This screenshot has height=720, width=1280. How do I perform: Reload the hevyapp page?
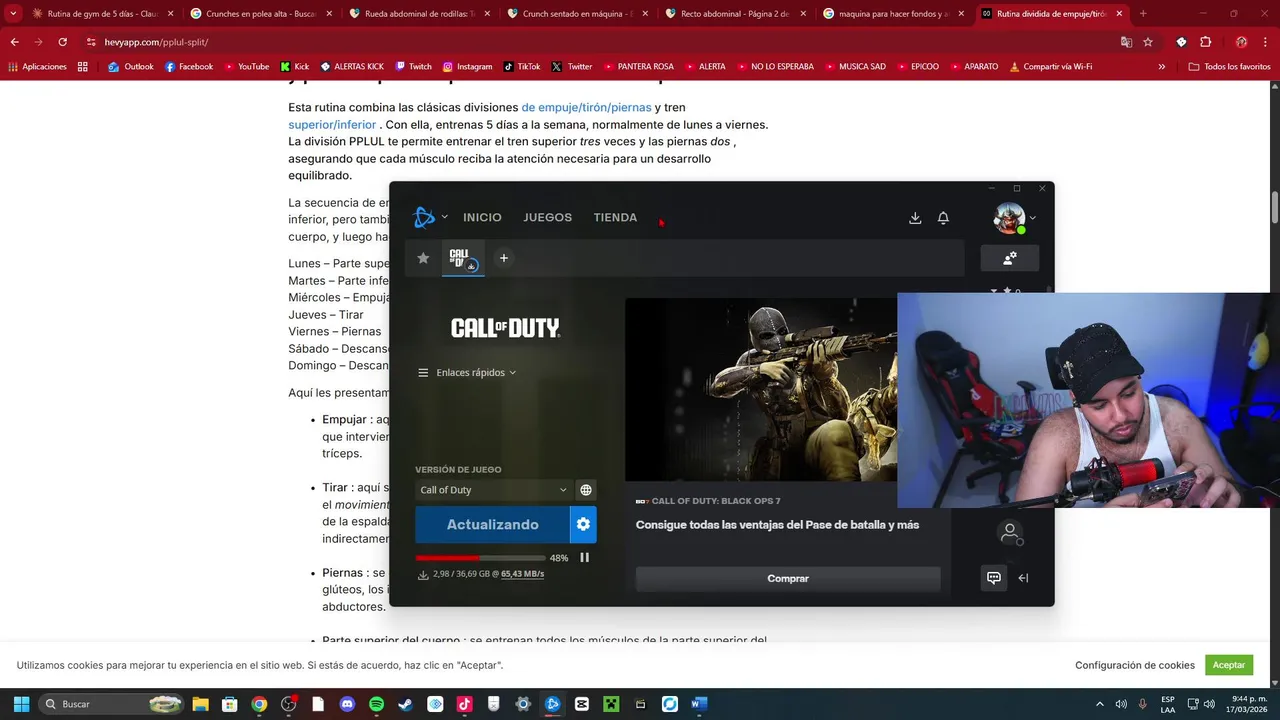(x=62, y=42)
